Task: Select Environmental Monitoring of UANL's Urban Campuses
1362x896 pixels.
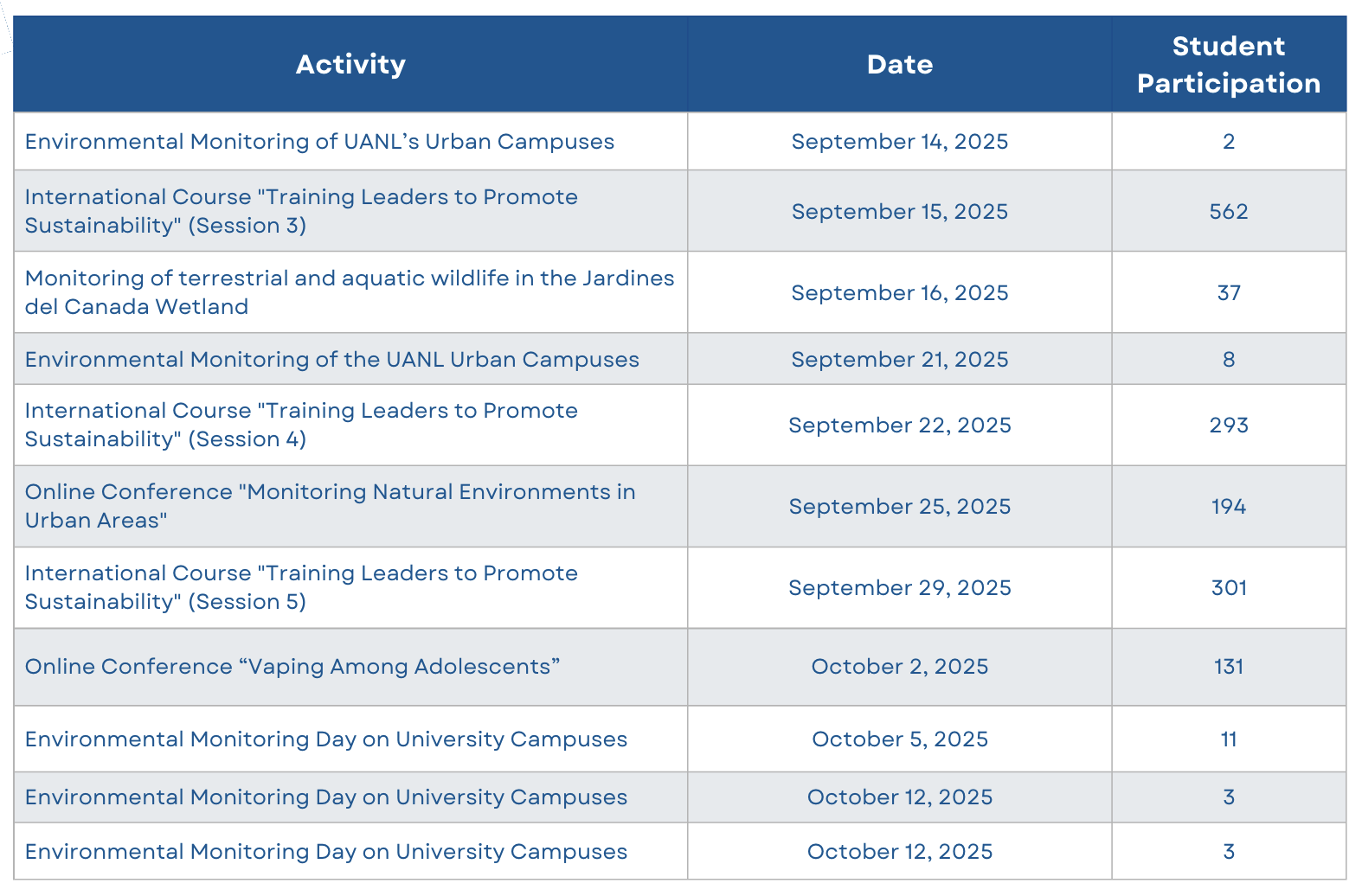Action: tap(319, 141)
